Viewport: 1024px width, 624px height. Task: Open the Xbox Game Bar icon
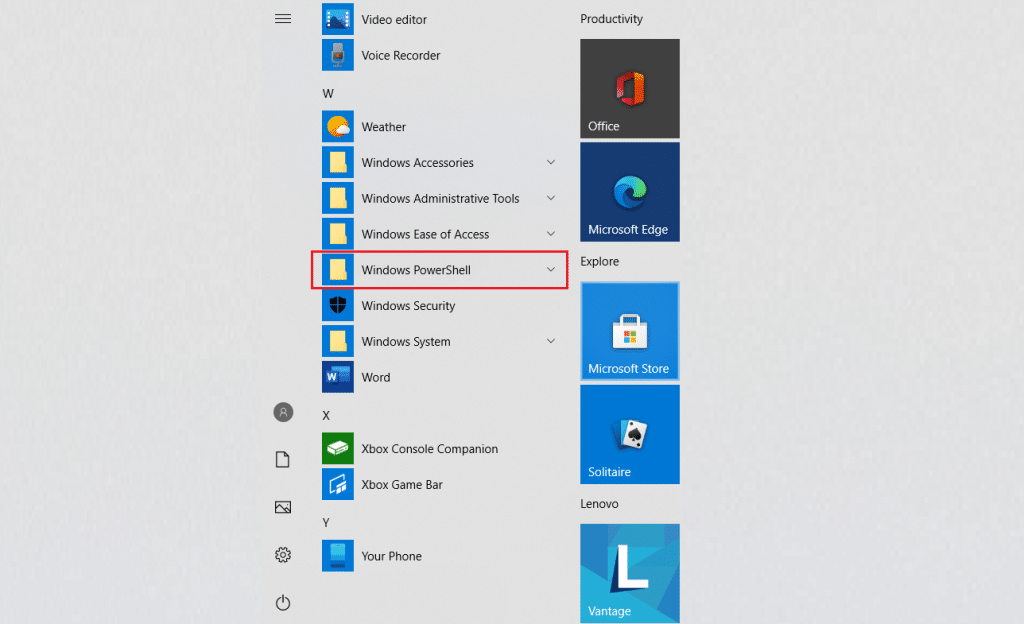point(338,484)
